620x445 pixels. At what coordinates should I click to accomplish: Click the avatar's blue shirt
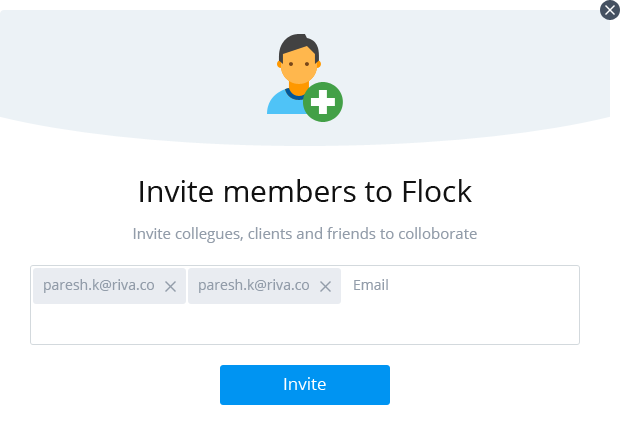280,103
